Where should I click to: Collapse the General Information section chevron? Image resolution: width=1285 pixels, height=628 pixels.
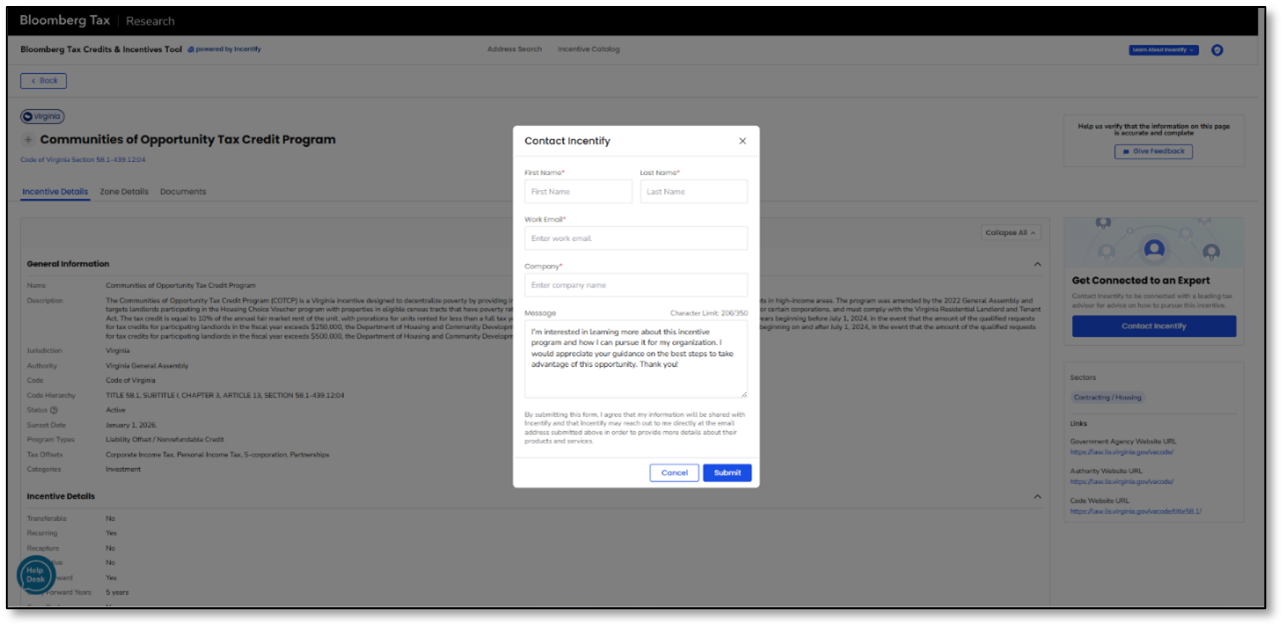point(1037,264)
